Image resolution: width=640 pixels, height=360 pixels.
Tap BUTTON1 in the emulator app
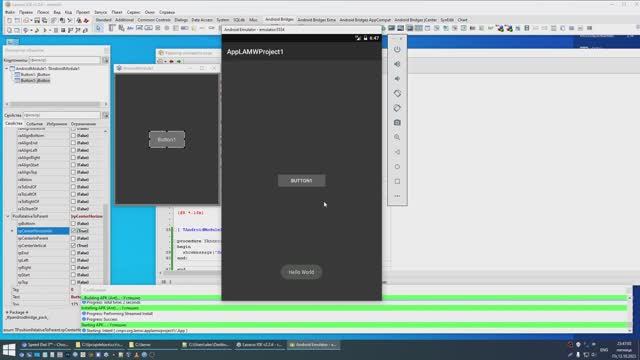pos(302,180)
